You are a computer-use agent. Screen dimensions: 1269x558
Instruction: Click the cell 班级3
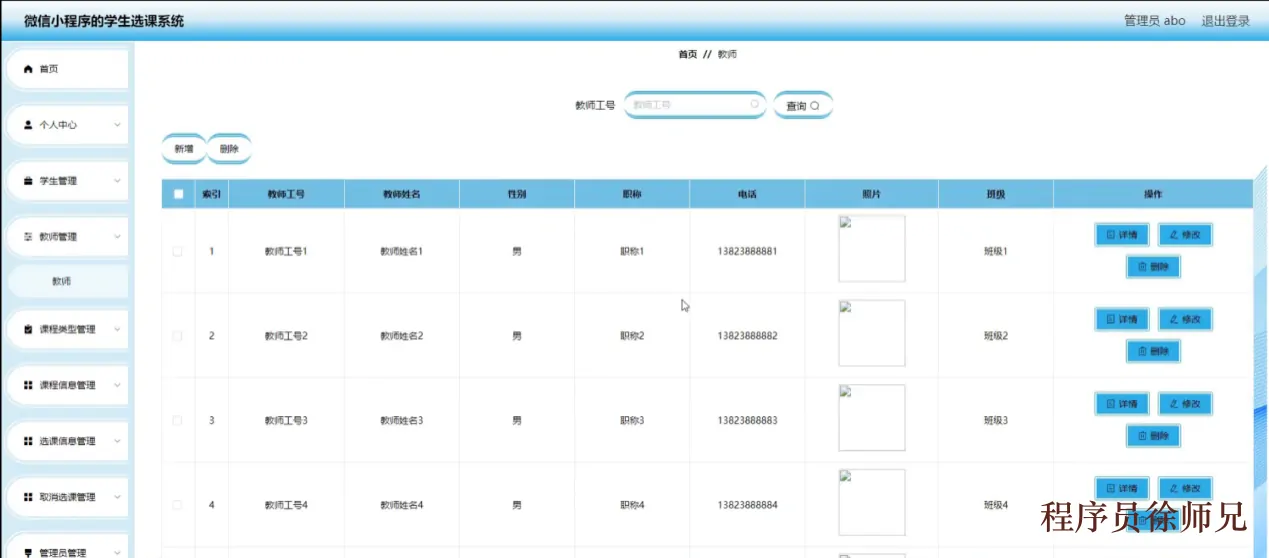pyautogui.click(x=996, y=421)
